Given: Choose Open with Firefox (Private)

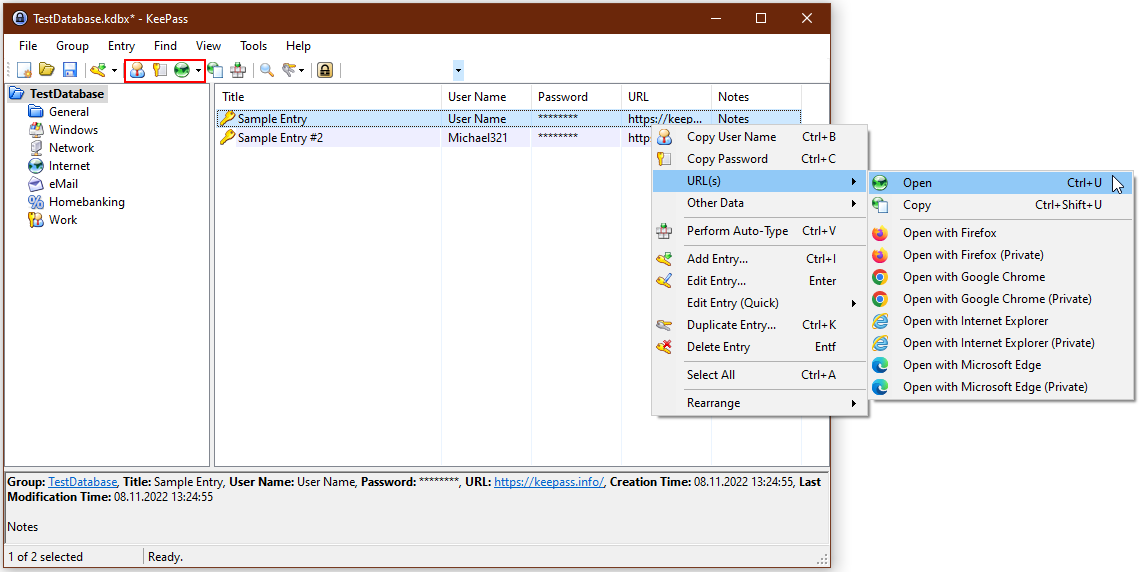Looking at the screenshot, I should click(x=1000, y=255).
